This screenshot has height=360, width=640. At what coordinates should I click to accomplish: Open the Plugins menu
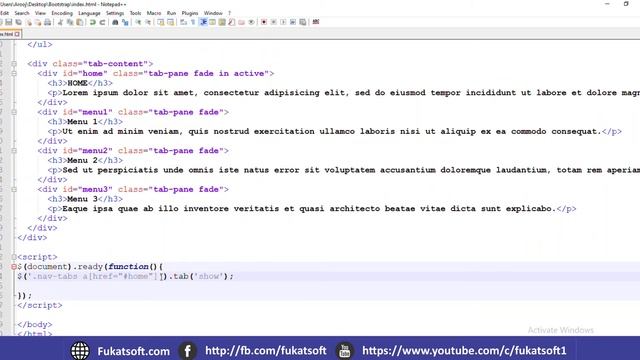point(190,13)
